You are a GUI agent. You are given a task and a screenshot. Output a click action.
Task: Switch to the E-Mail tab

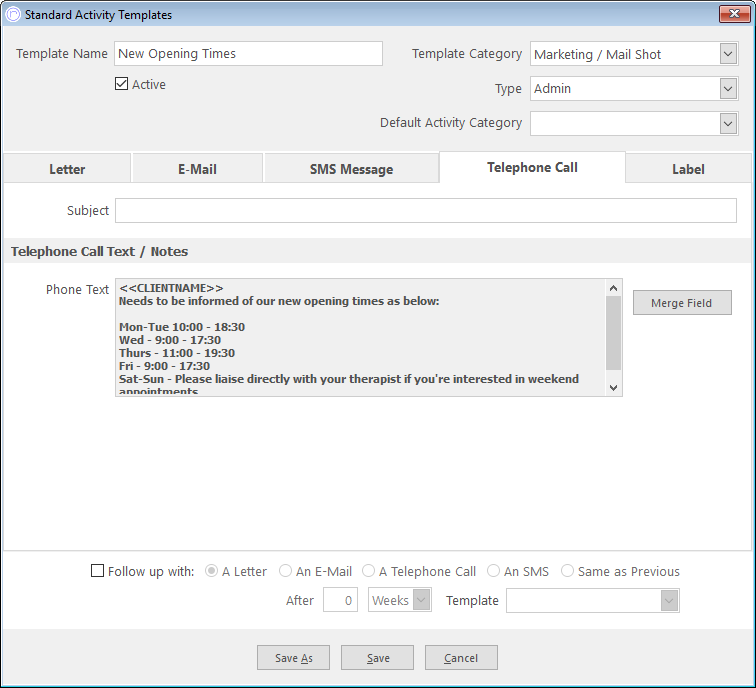(x=197, y=169)
